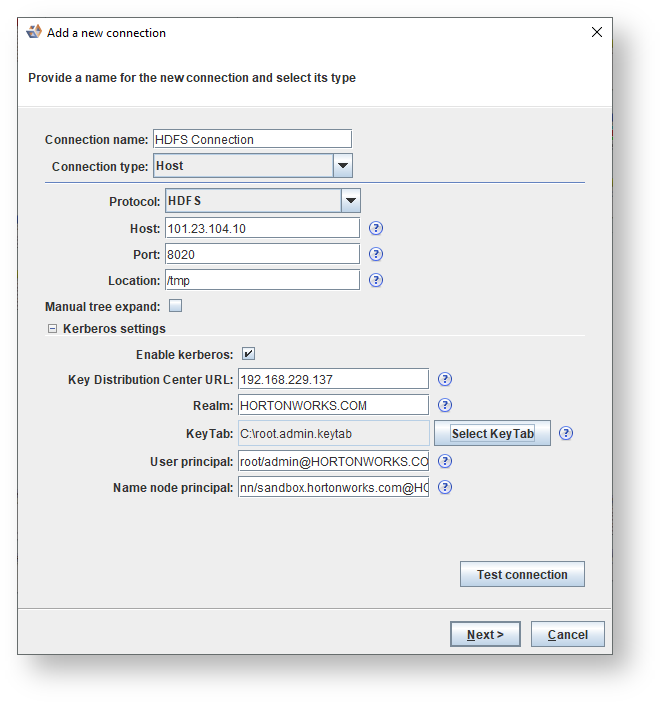Uncheck the Enable kerberos checkbox
Screen dimensions: 661x703
point(248,354)
